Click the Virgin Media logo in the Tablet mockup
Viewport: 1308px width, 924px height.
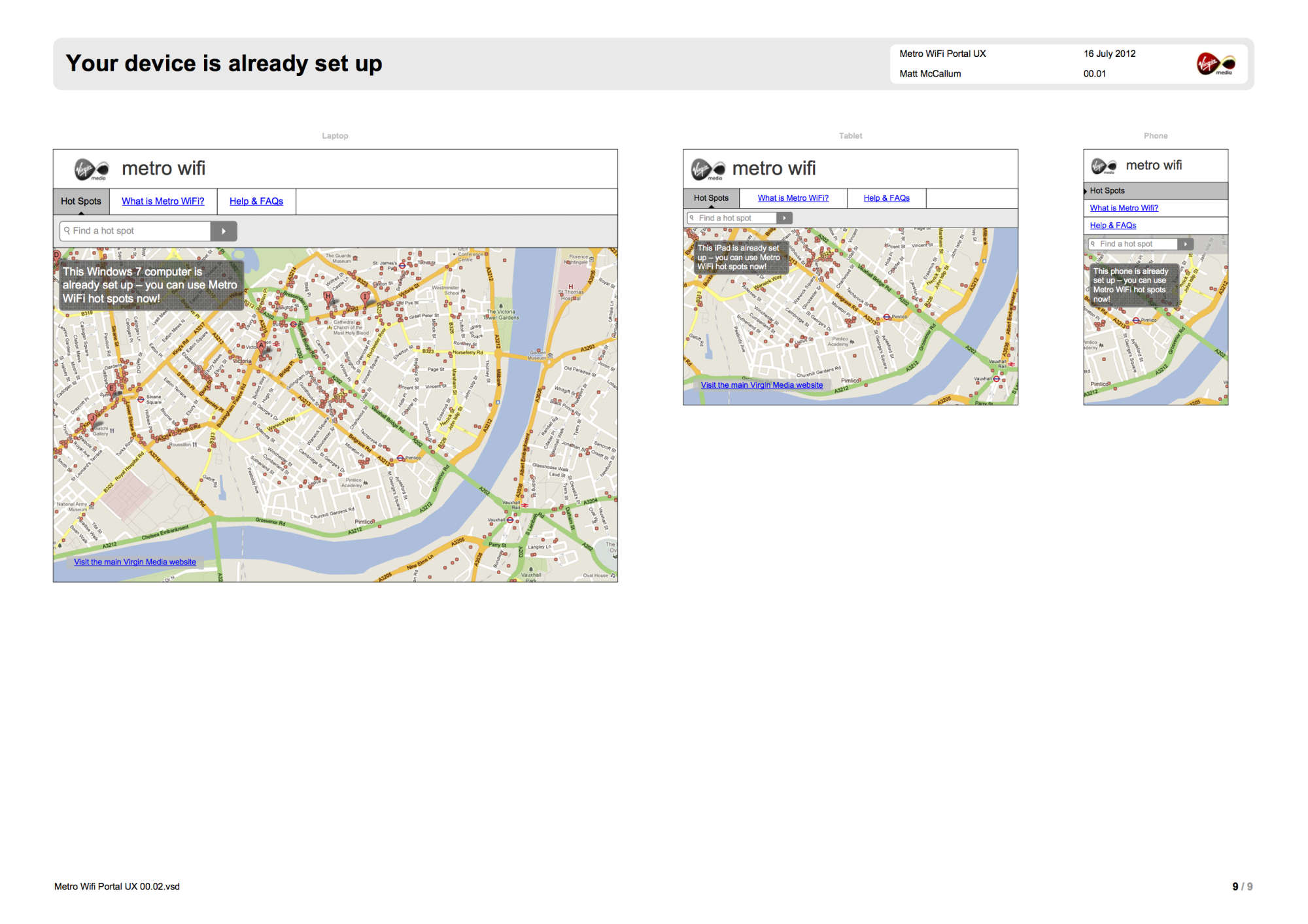click(x=708, y=169)
